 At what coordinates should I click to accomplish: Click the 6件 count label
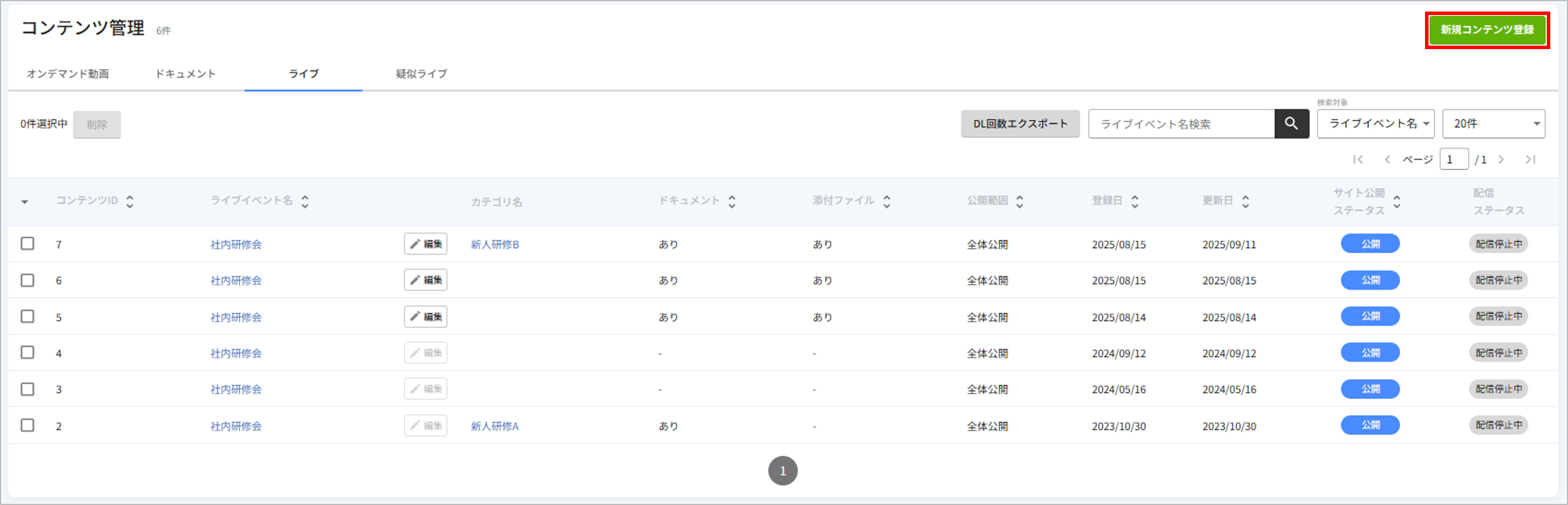[163, 31]
